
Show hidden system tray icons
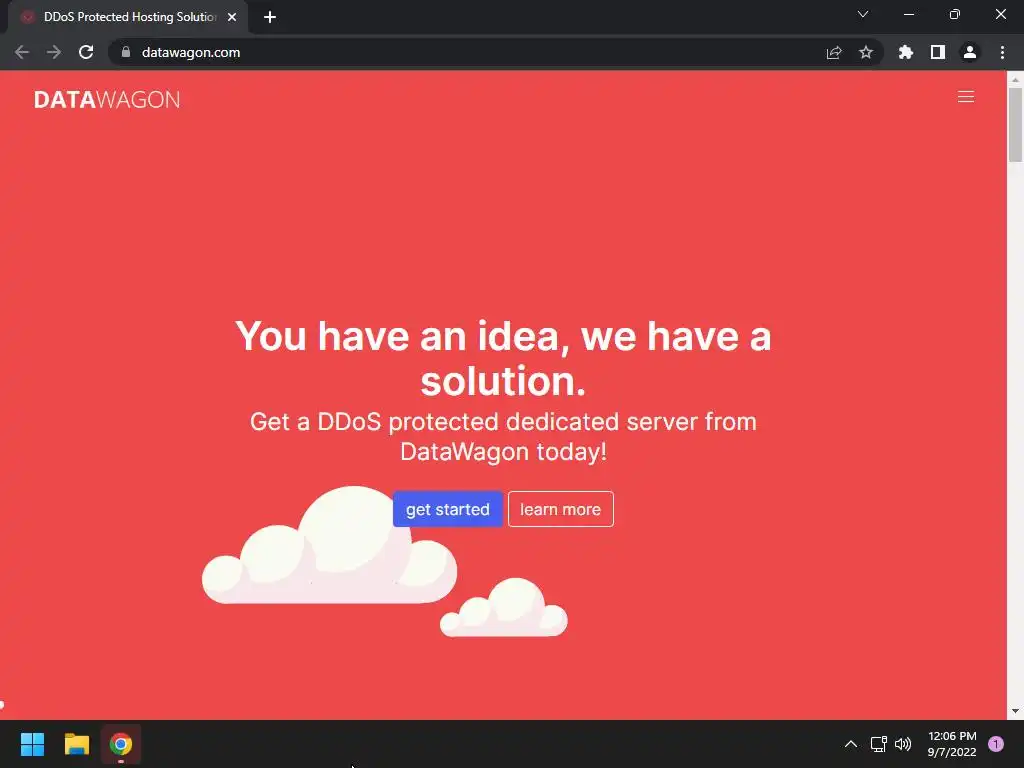tap(851, 744)
